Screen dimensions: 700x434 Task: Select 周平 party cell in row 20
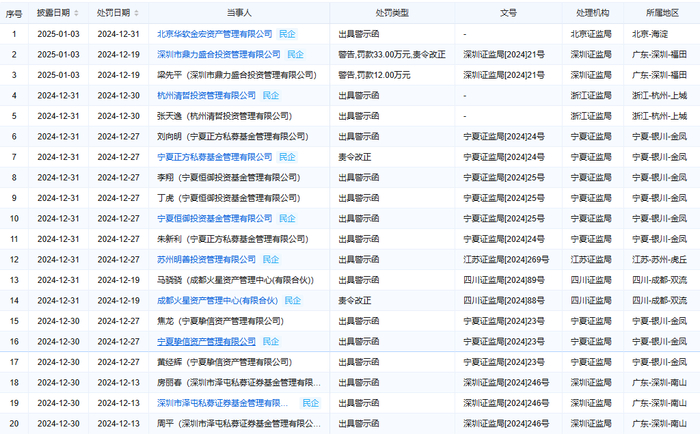coord(239,424)
